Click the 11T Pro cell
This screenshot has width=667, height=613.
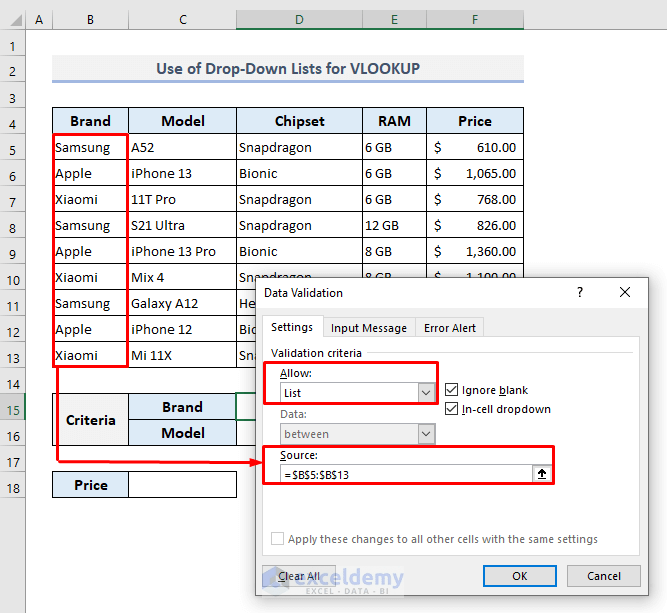(182, 199)
